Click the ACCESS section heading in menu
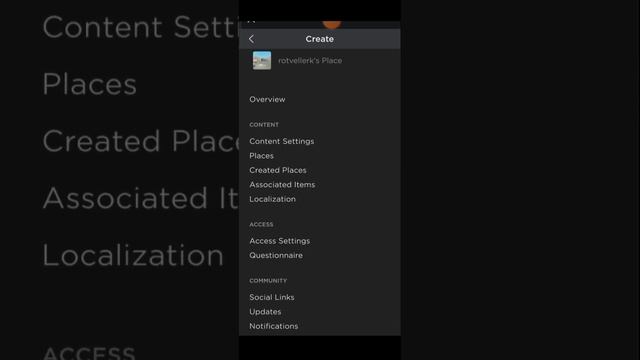Image resolution: width=640 pixels, height=360 pixels. point(261,224)
